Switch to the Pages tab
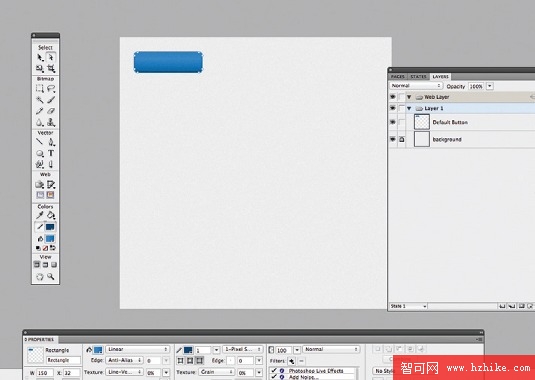 click(x=397, y=76)
